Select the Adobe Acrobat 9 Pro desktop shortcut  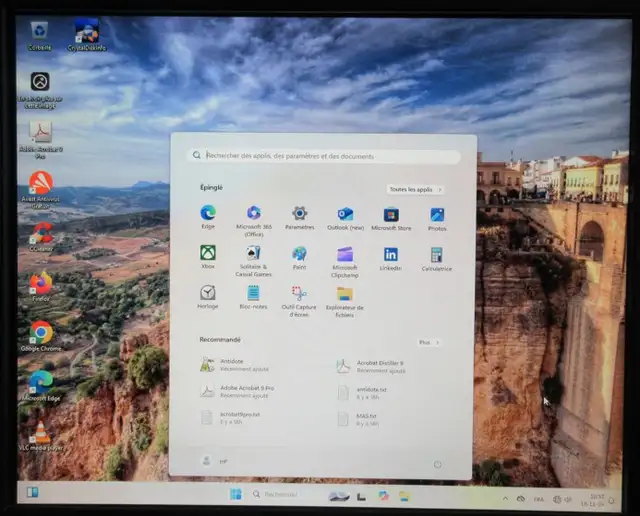[x=40, y=140]
